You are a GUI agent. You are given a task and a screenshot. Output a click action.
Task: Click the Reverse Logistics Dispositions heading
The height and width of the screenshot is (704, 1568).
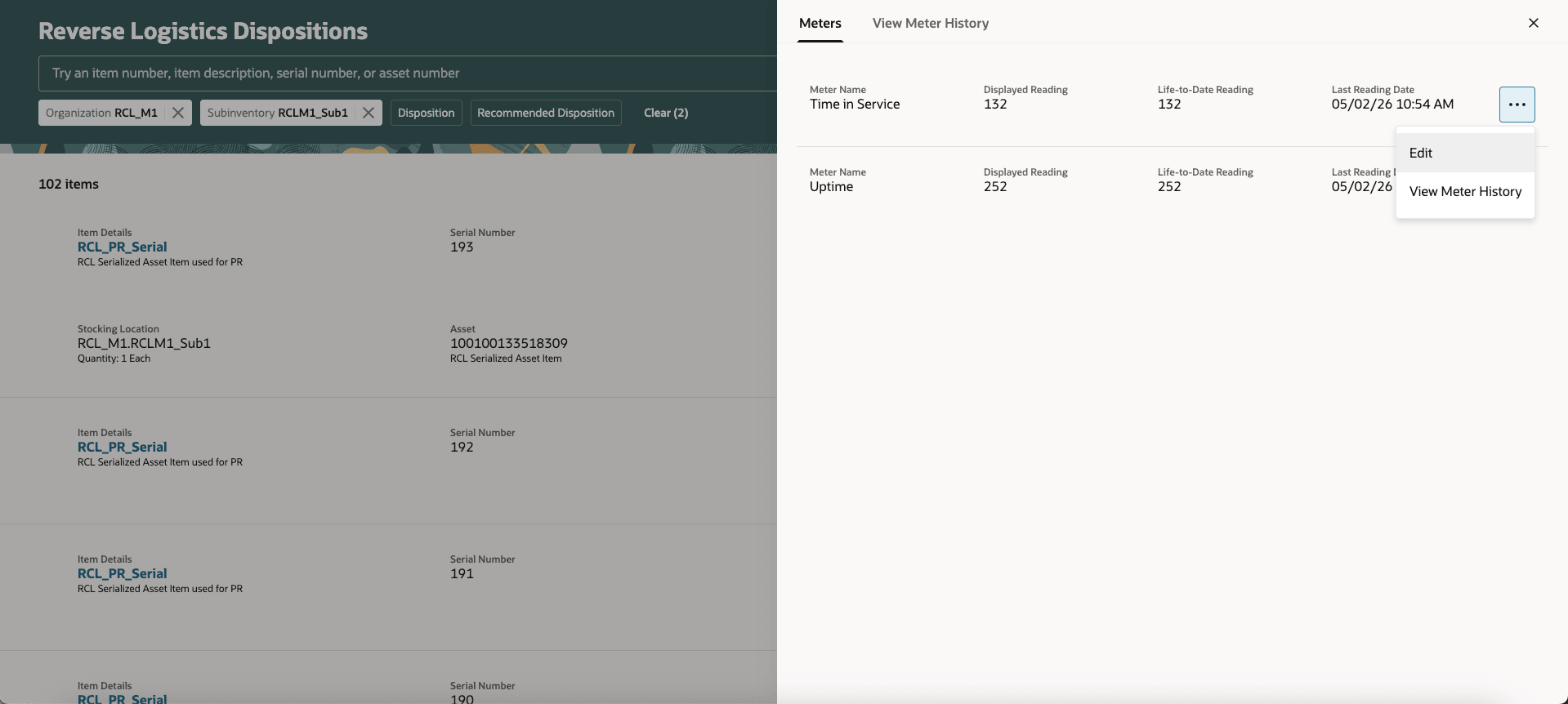[x=203, y=31]
